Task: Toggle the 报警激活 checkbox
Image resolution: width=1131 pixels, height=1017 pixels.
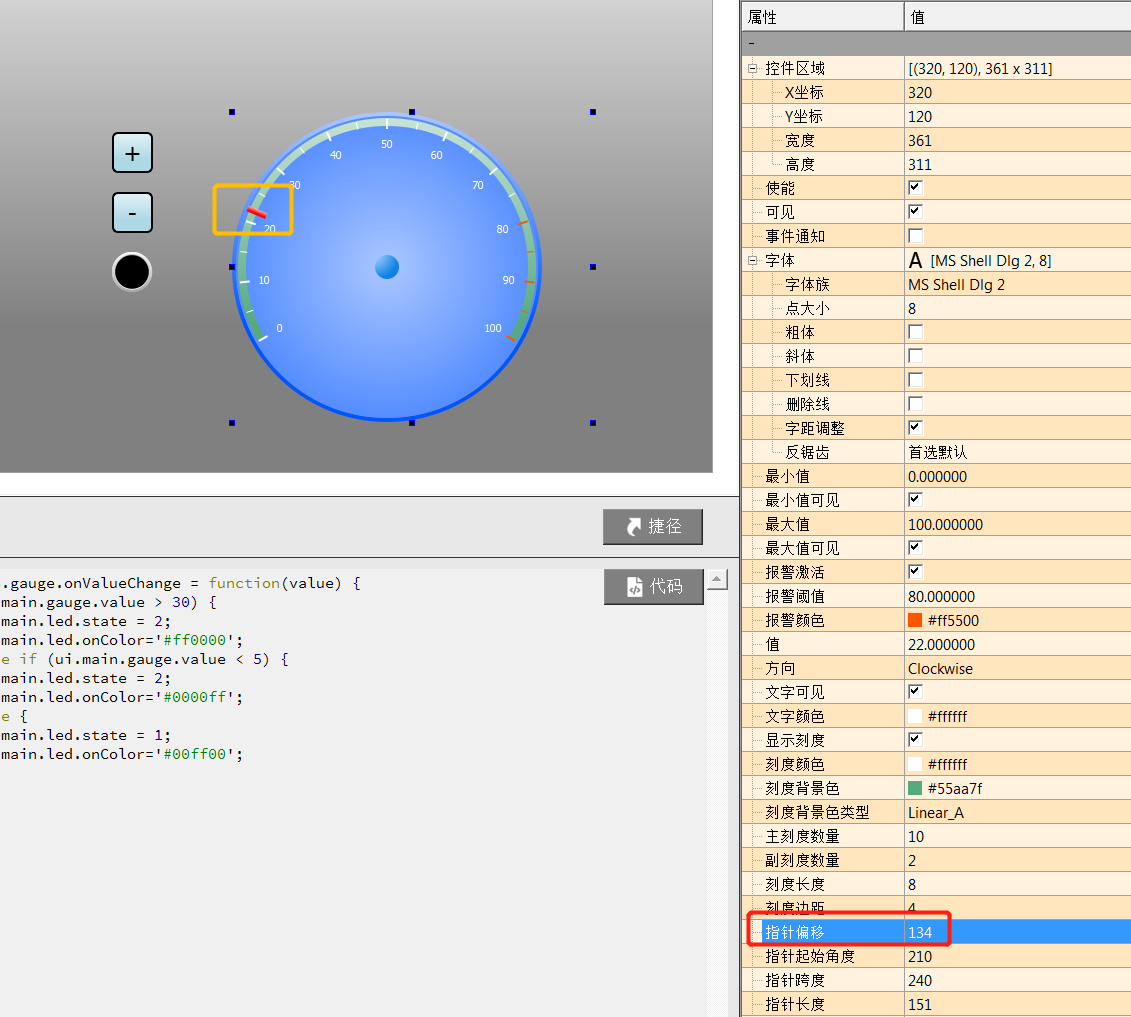Action: pyautogui.click(x=915, y=571)
